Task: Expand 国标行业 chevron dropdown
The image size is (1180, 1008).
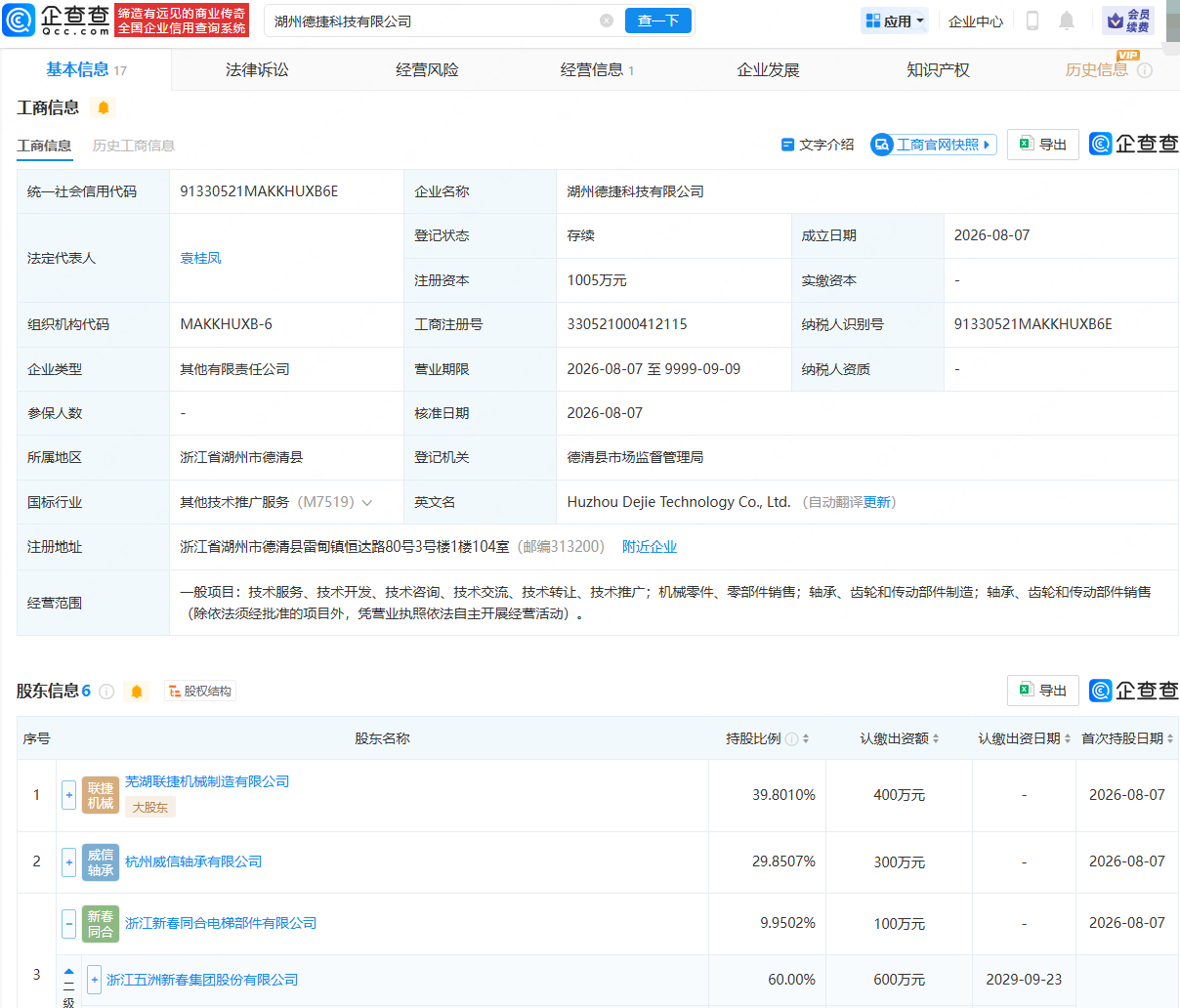Action: coord(367,503)
